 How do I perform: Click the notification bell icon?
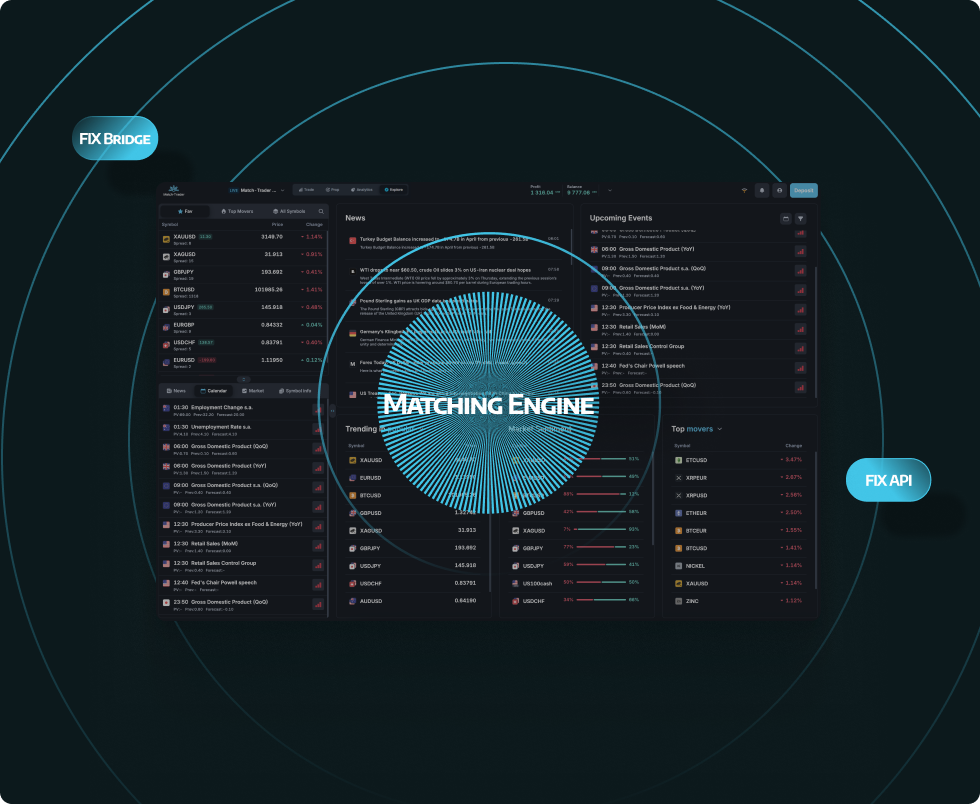pos(761,190)
